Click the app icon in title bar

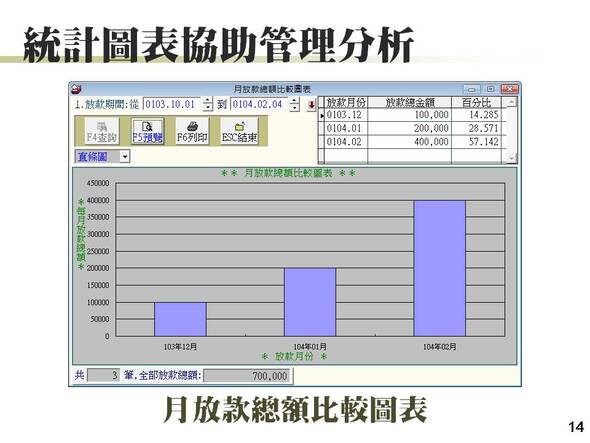pyautogui.click(x=76, y=90)
